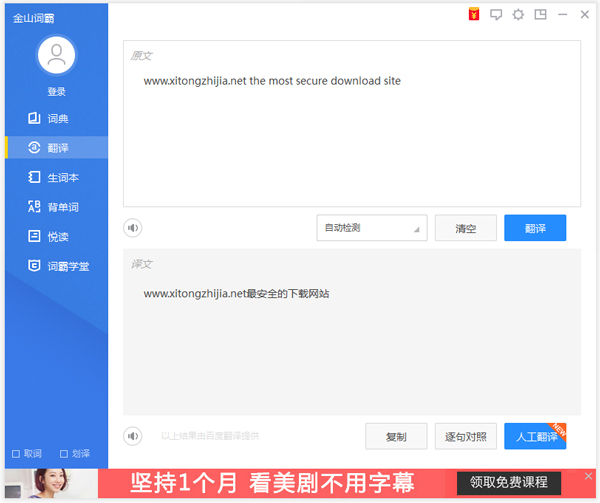Viewport: 600px width, 503px height.
Task: Toggle the 划译 checkbox
Action: (64, 453)
